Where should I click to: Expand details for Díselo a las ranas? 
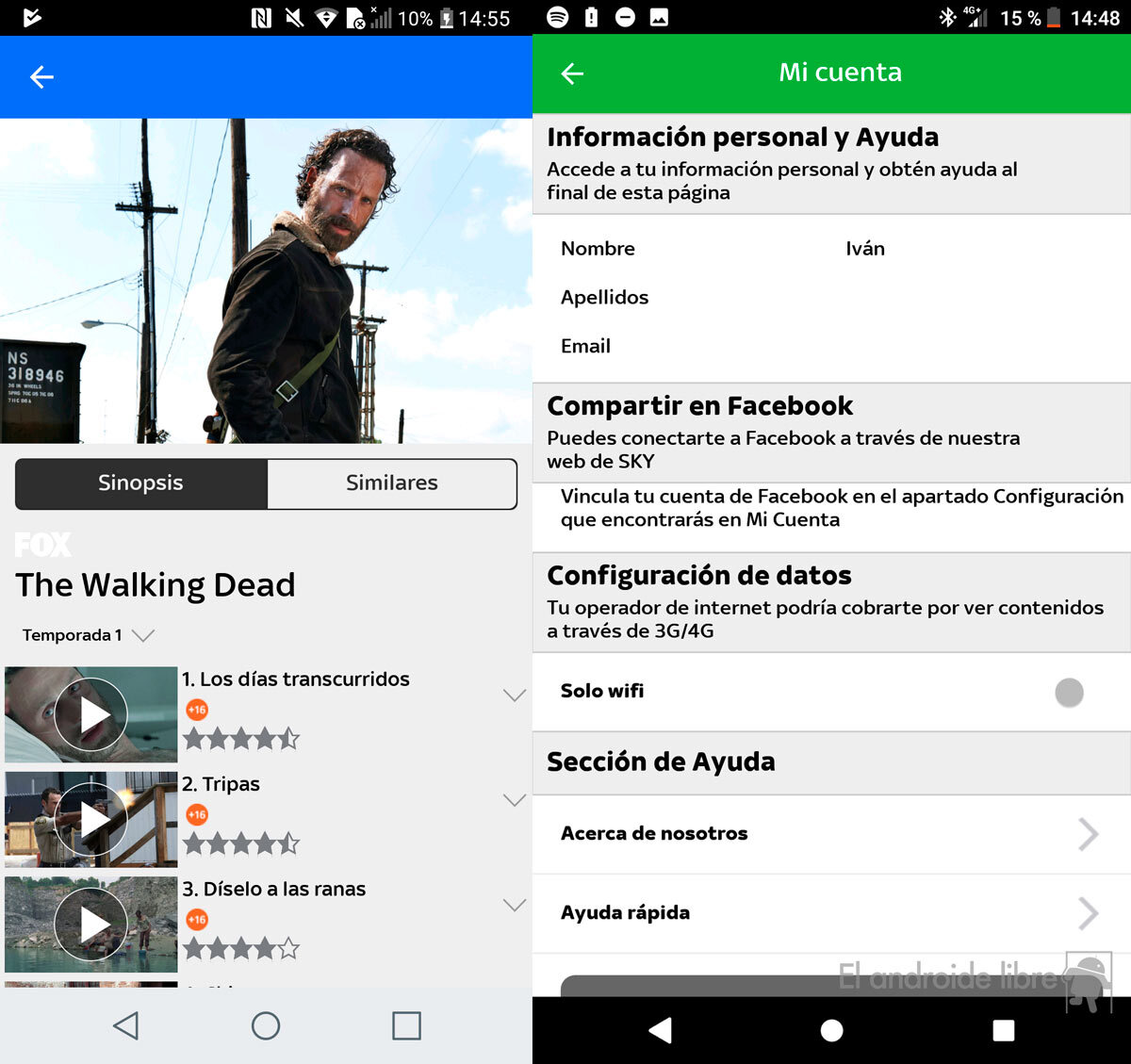[515, 905]
